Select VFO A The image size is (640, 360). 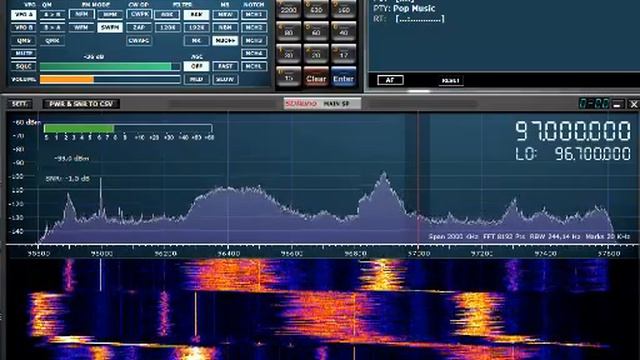(24, 15)
